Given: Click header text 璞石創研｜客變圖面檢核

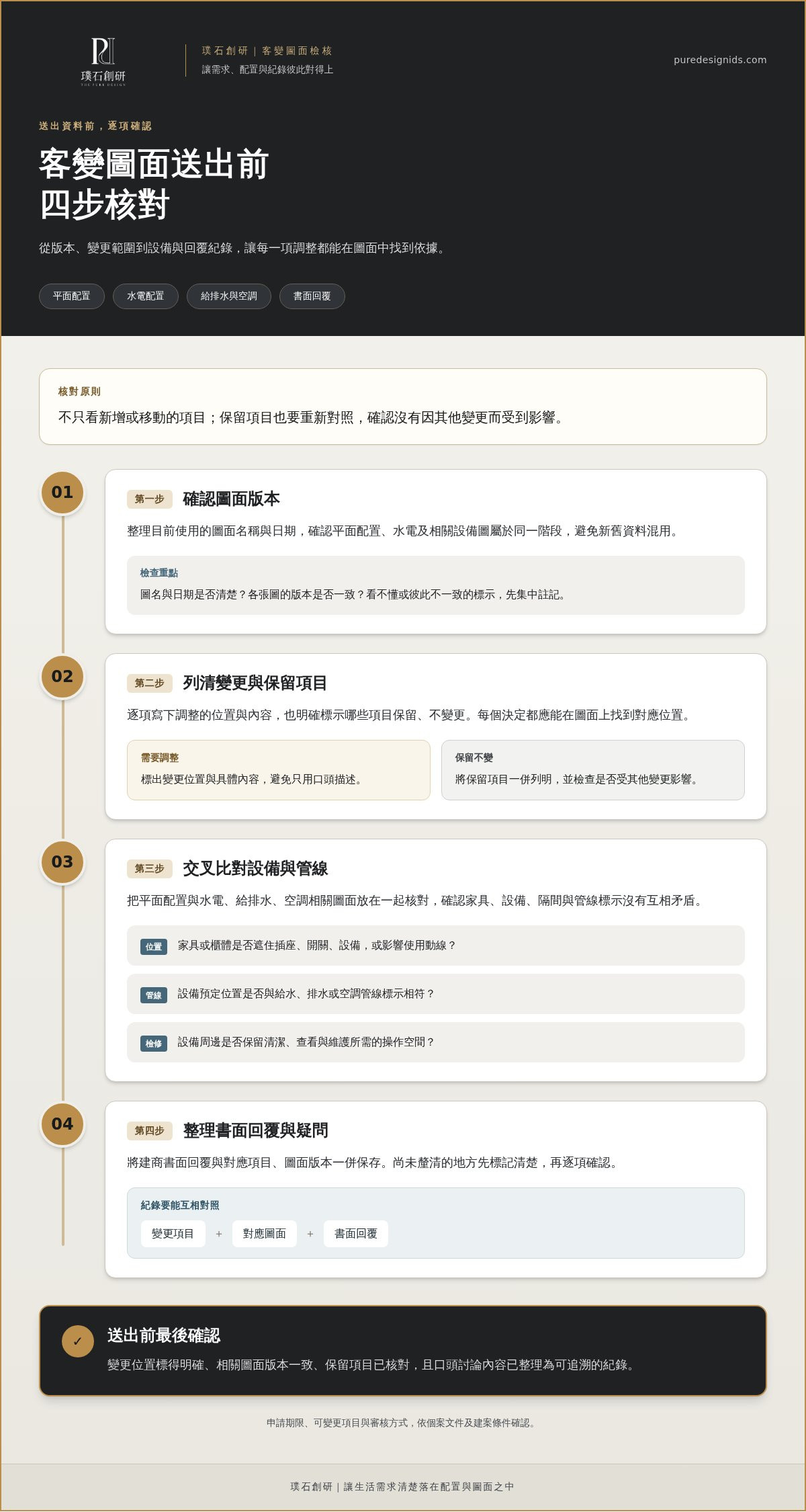Looking at the screenshot, I should [x=267, y=51].
